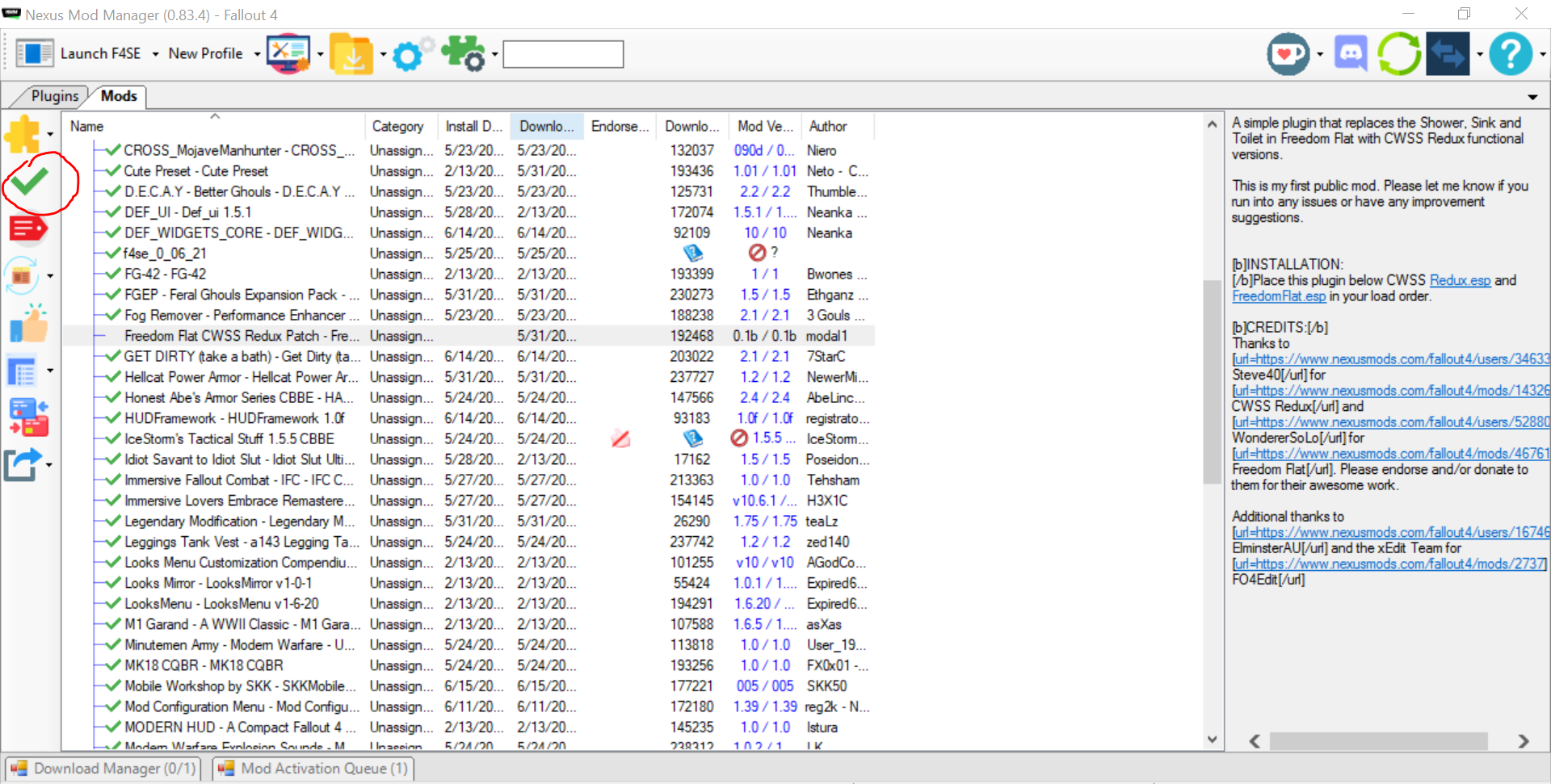
Task: Toggle the checkmark for D.E.C.A.Y Better Ghouls
Action: point(113,191)
